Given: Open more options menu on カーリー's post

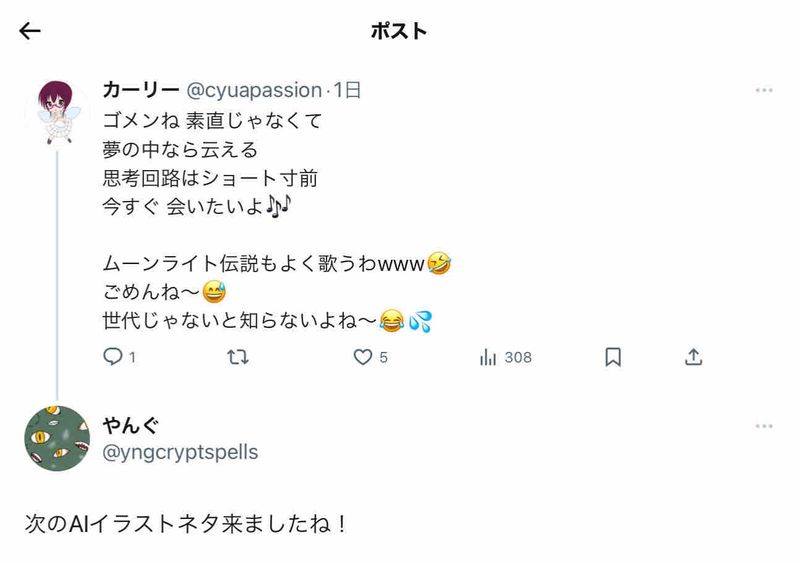Looking at the screenshot, I should [764, 90].
